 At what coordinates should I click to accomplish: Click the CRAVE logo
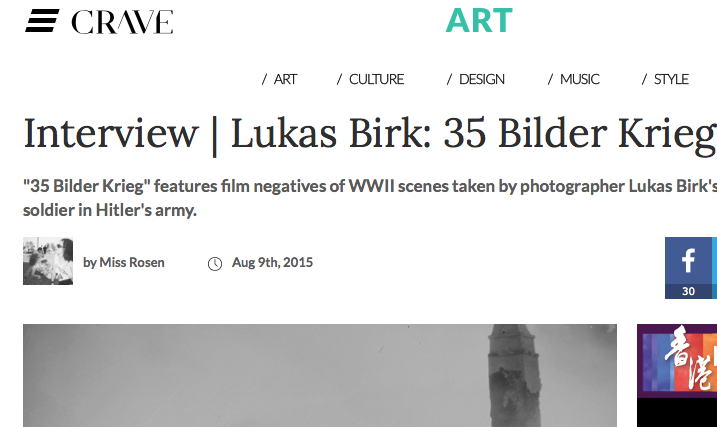[x=122, y=22]
